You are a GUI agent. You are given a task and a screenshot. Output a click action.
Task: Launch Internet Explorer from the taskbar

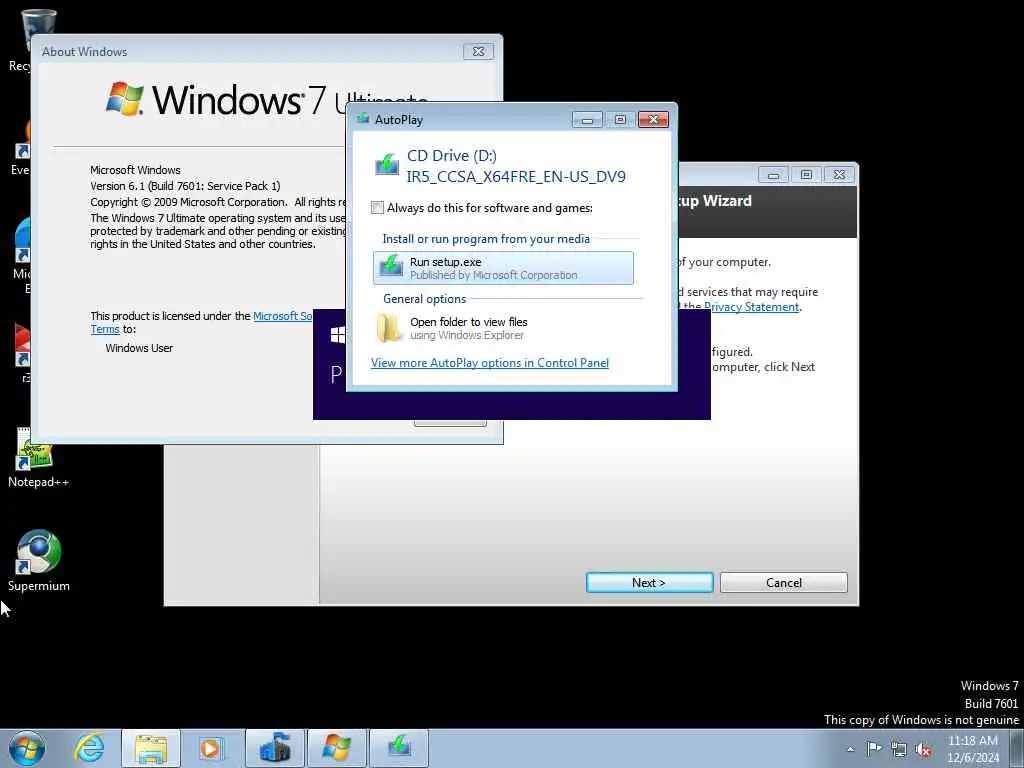coord(89,748)
